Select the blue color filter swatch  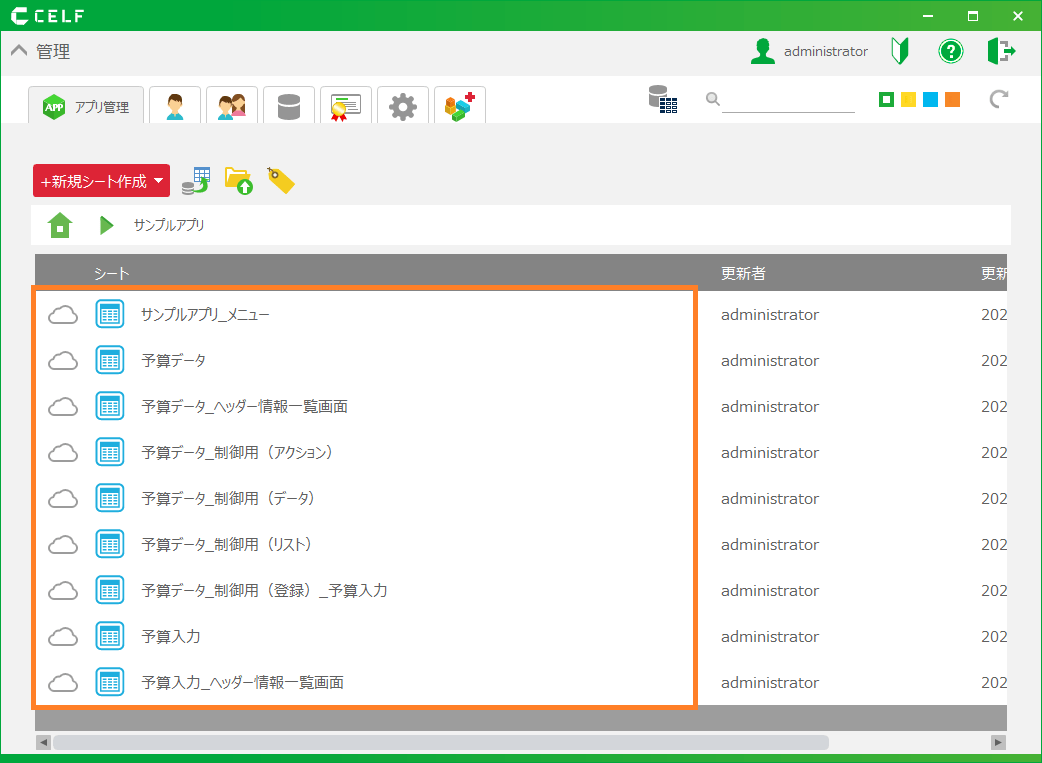point(930,100)
